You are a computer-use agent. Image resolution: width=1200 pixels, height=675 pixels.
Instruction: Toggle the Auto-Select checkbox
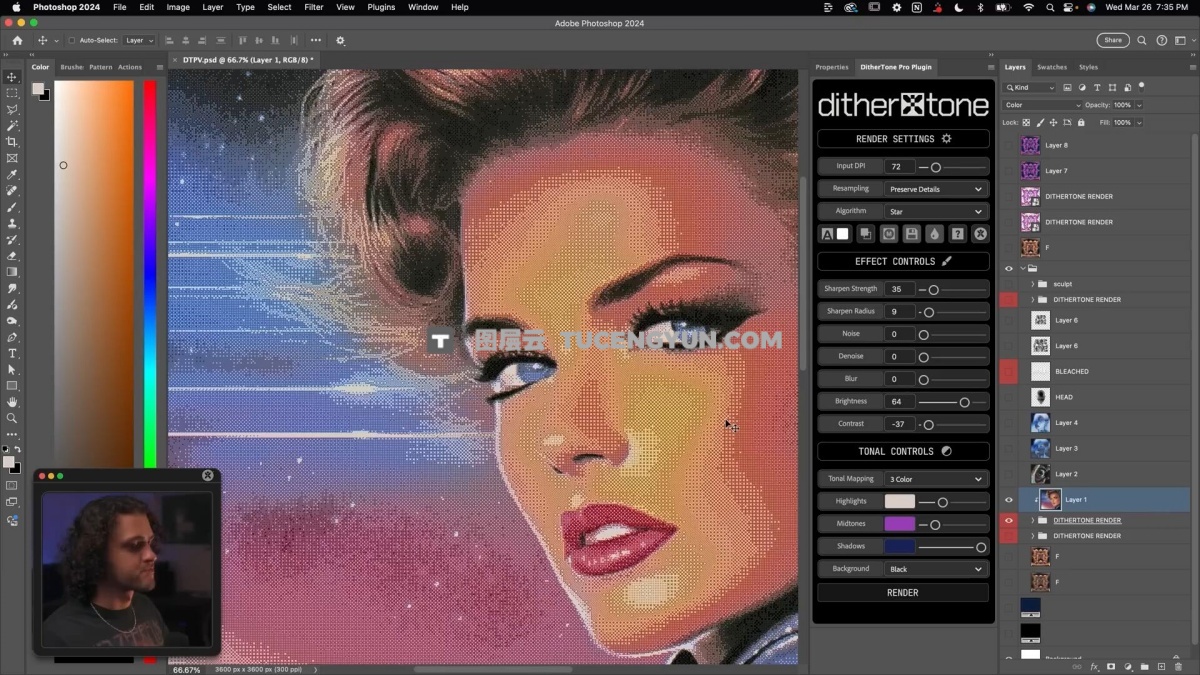pos(71,41)
